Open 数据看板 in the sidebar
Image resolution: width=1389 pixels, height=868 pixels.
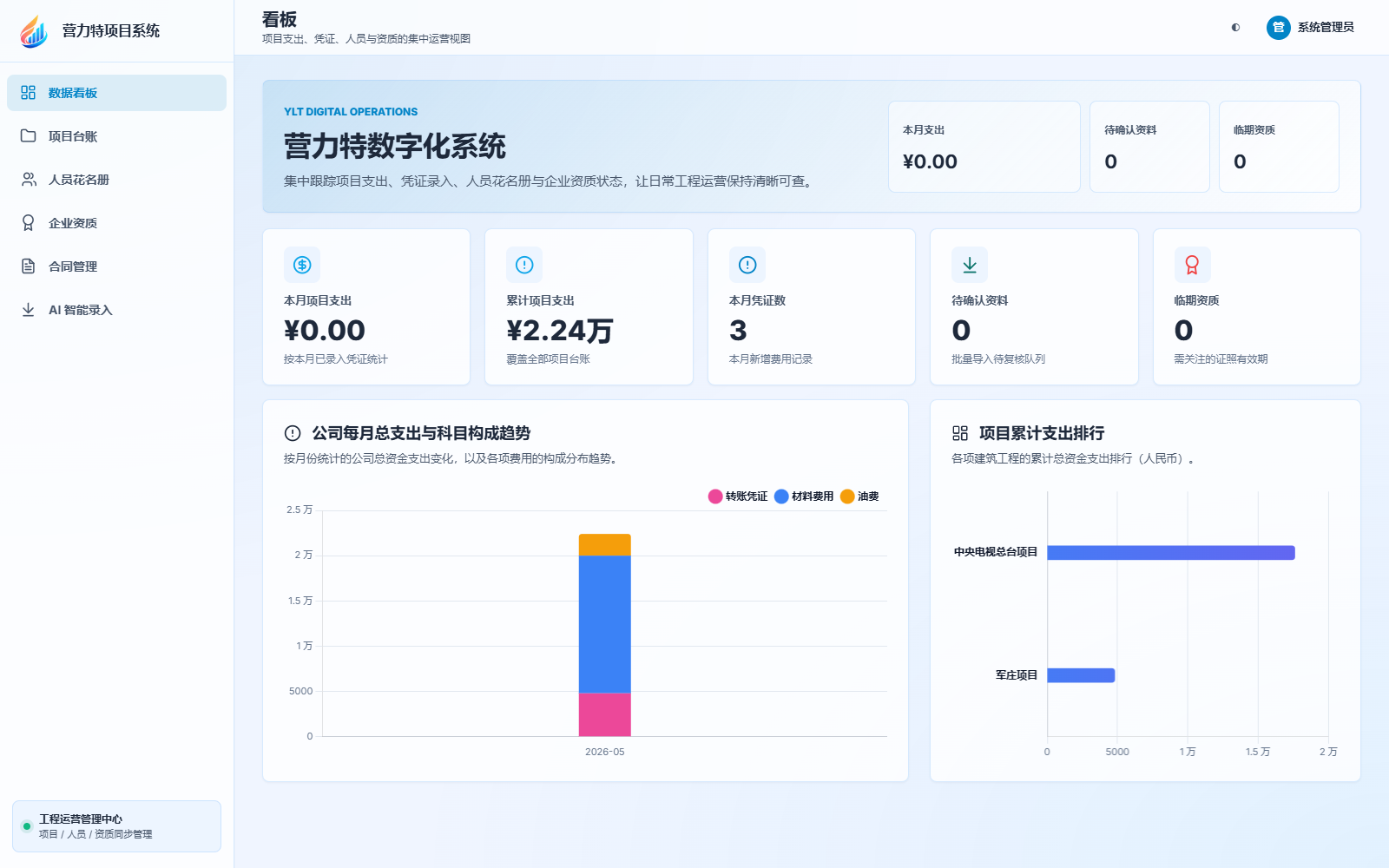(x=116, y=93)
